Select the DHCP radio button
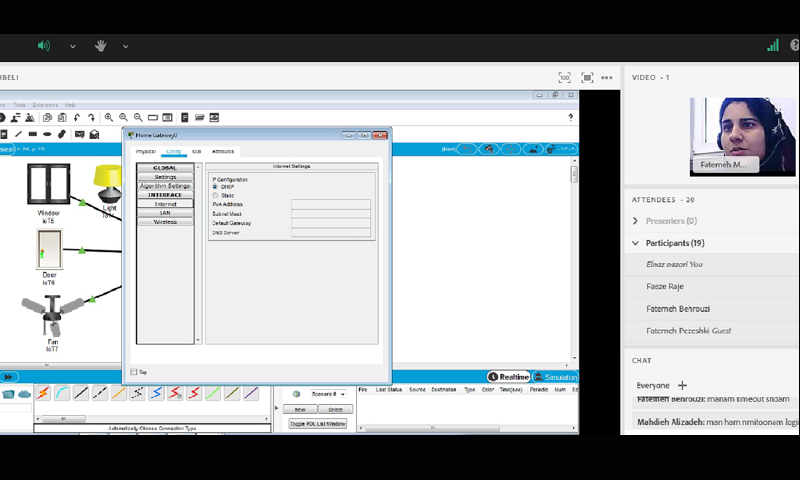The height and width of the screenshot is (480, 800). [x=215, y=187]
